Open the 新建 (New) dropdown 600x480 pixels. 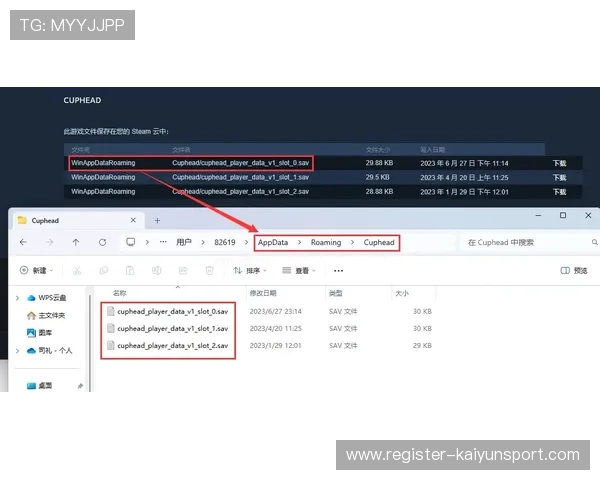[36, 271]
